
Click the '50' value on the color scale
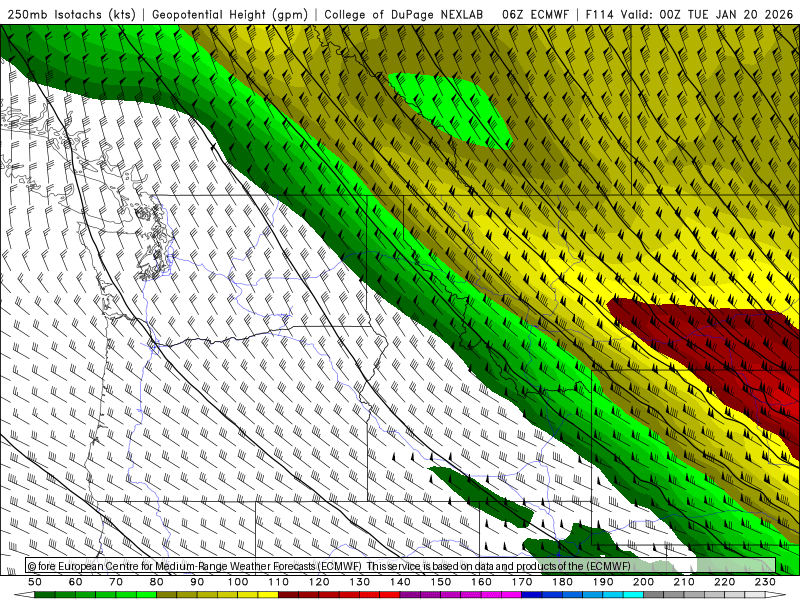[x=35, y=582]
